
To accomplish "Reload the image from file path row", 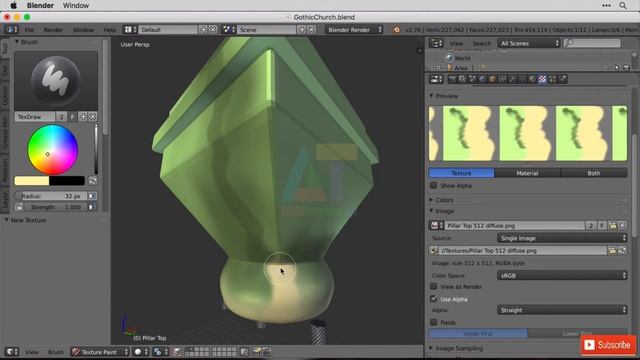I will coord(622,251).
